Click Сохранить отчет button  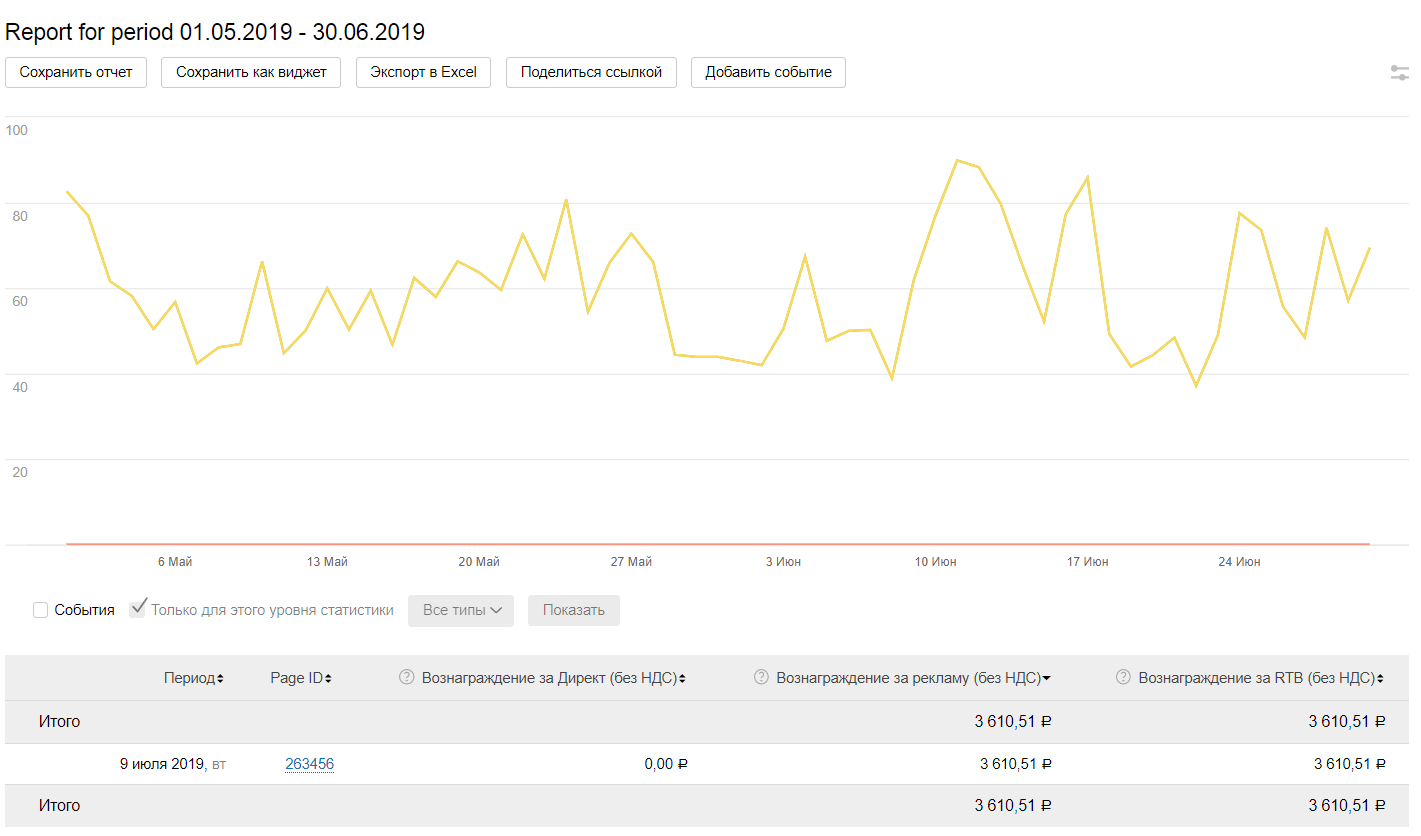(x=76, y=72)
